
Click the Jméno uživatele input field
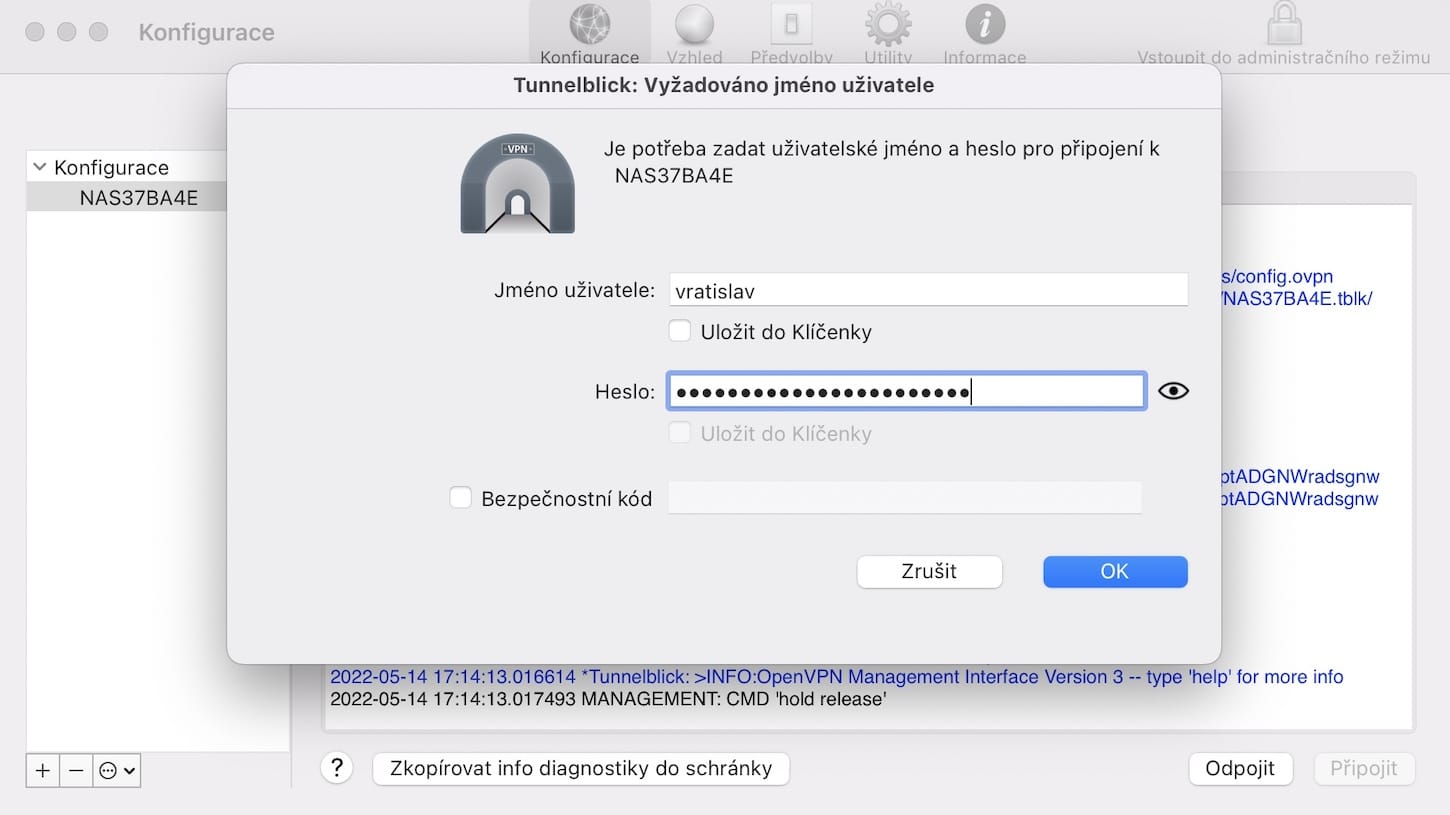click(x=928, y=290)
